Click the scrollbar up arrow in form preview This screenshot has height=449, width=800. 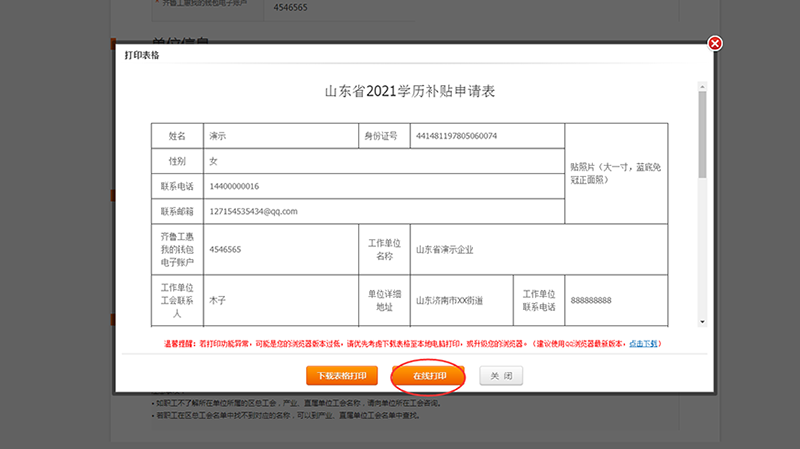tap(703, 87)
